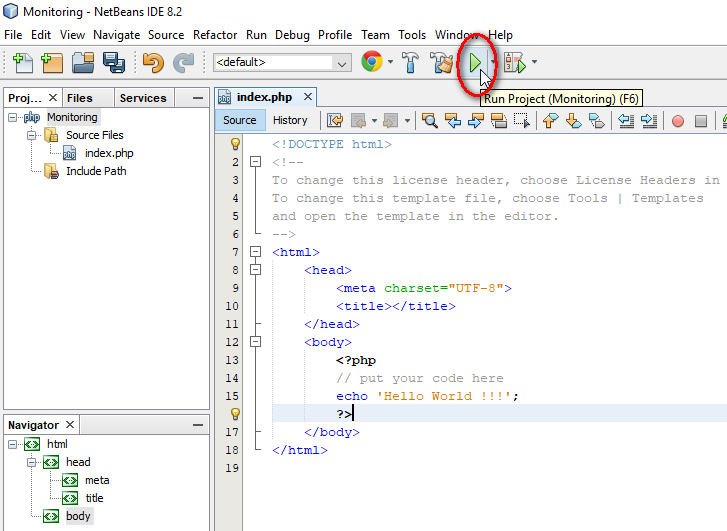727x531 pixels.
Task: Open the Navigate menu
Action: coord(116,35)
